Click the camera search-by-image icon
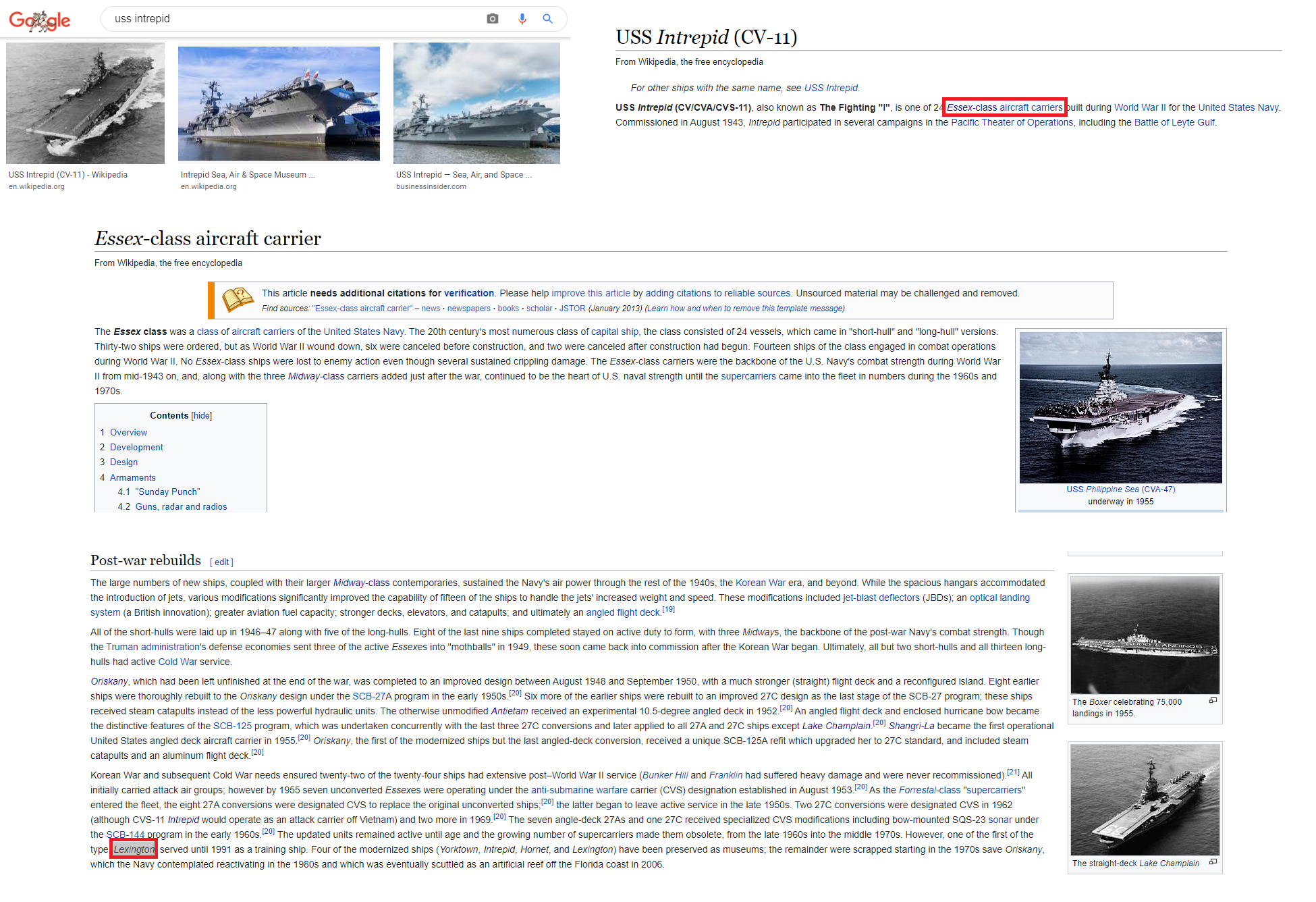The width and height of the screenshot is (1316, 902). tap(493, 19)
